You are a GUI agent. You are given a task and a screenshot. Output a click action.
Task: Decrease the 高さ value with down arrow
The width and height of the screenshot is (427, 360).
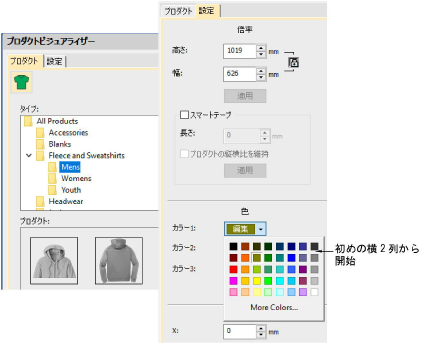261,55
